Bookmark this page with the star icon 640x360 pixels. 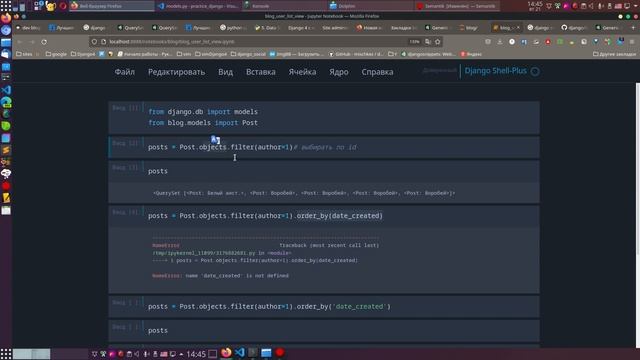[438, 42]
